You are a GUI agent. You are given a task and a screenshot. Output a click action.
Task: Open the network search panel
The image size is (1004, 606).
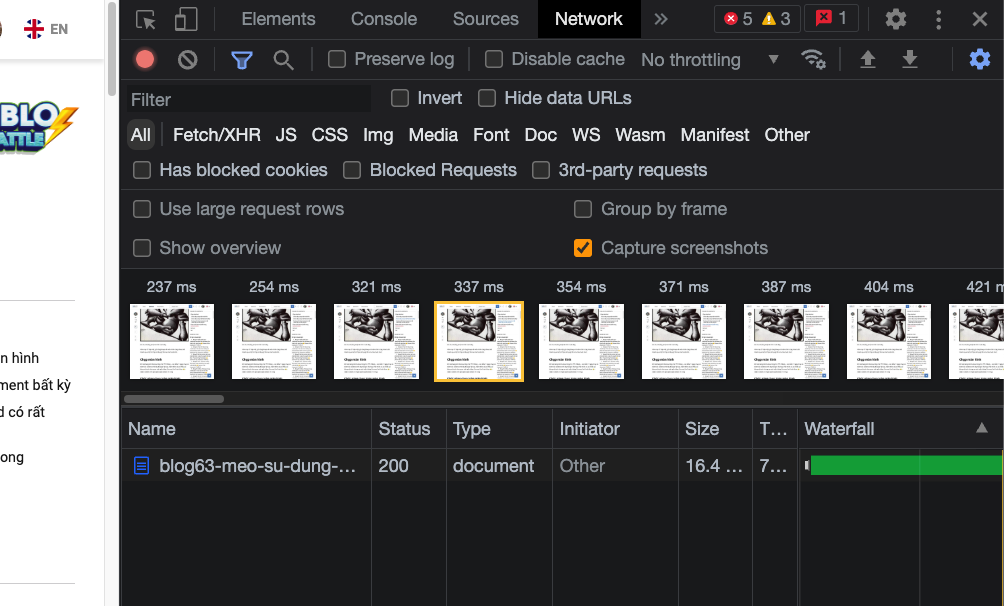283,59
